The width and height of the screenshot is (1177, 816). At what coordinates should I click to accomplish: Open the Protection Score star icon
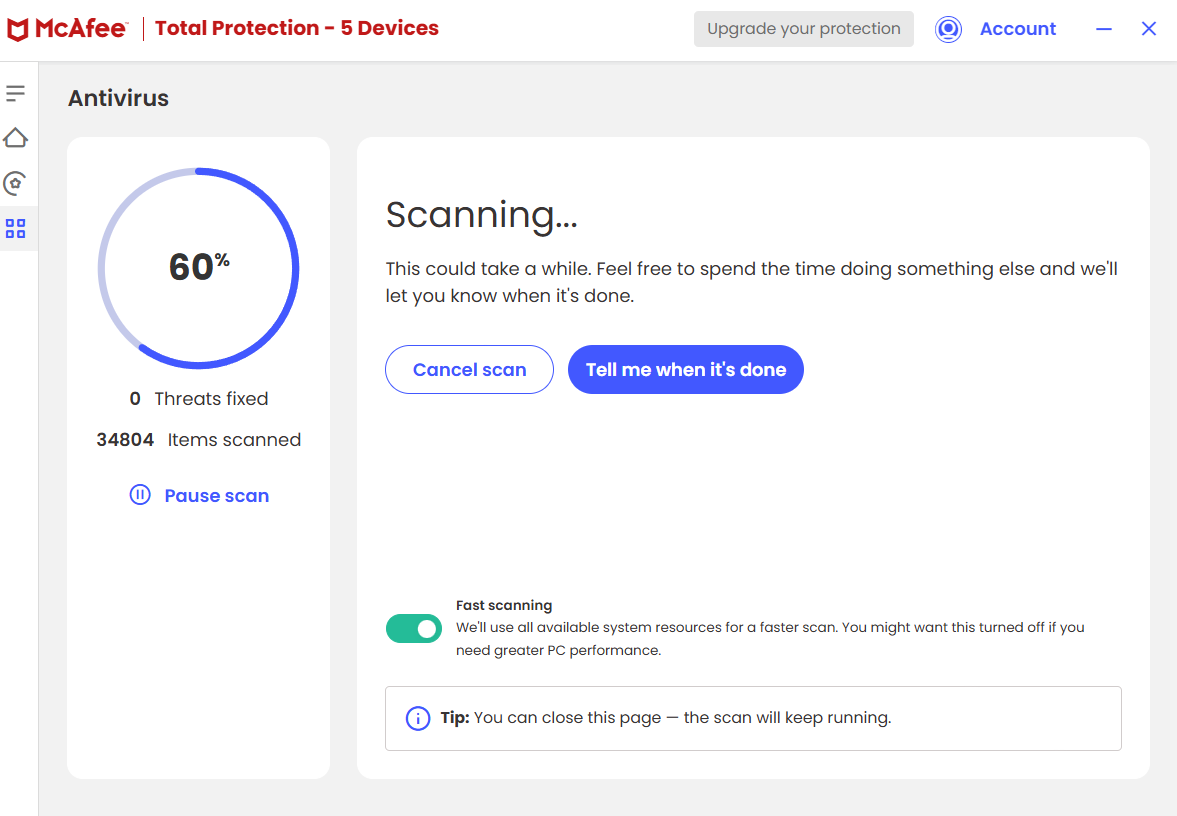tap(15, 183)
